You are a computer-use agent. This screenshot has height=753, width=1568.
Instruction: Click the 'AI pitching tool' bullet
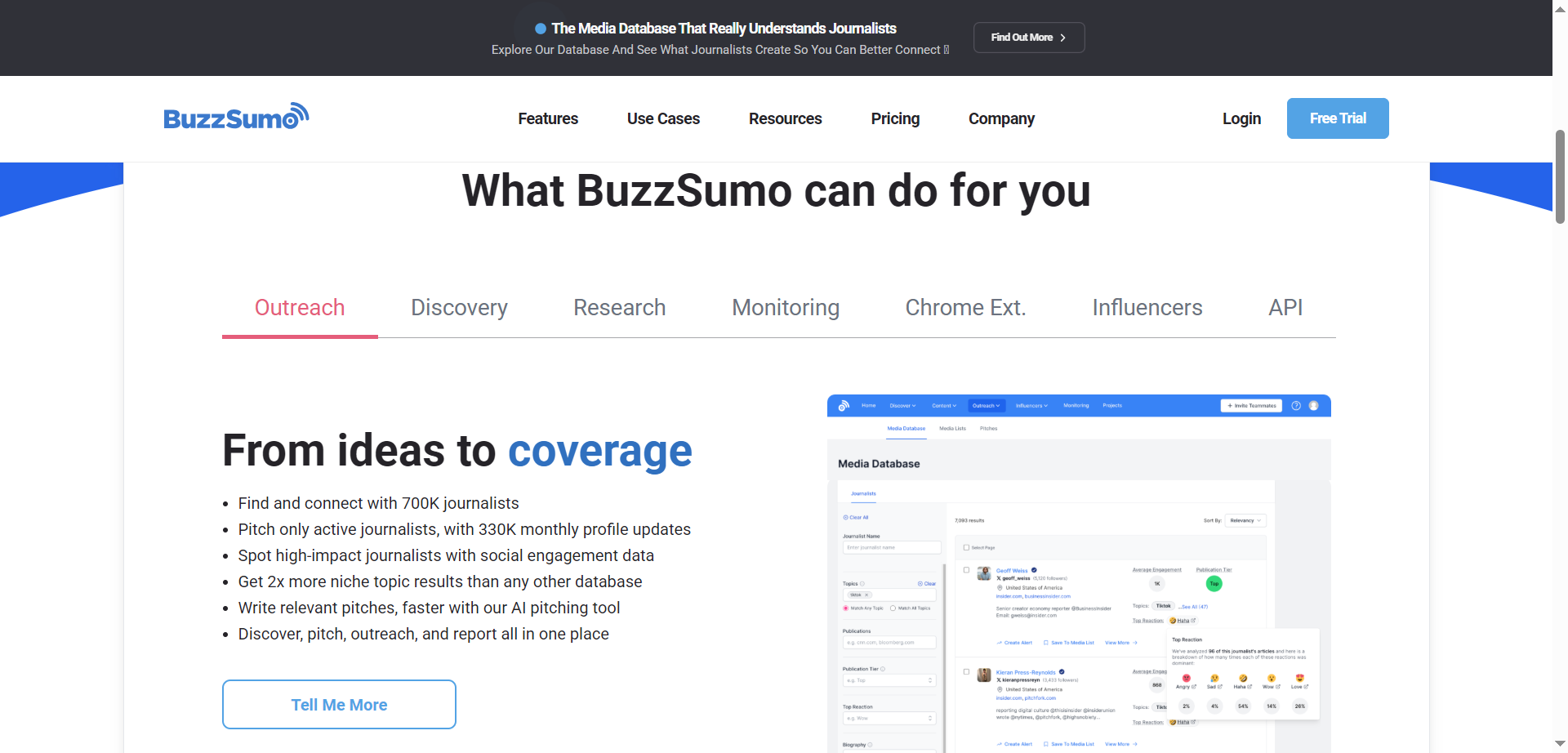click(x=429, y=608)
